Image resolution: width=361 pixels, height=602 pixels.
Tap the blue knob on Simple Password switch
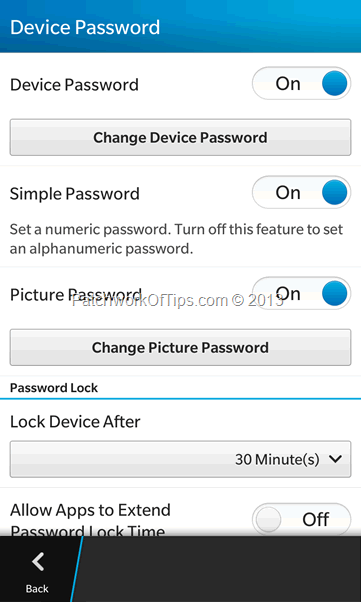click(335, 192)
